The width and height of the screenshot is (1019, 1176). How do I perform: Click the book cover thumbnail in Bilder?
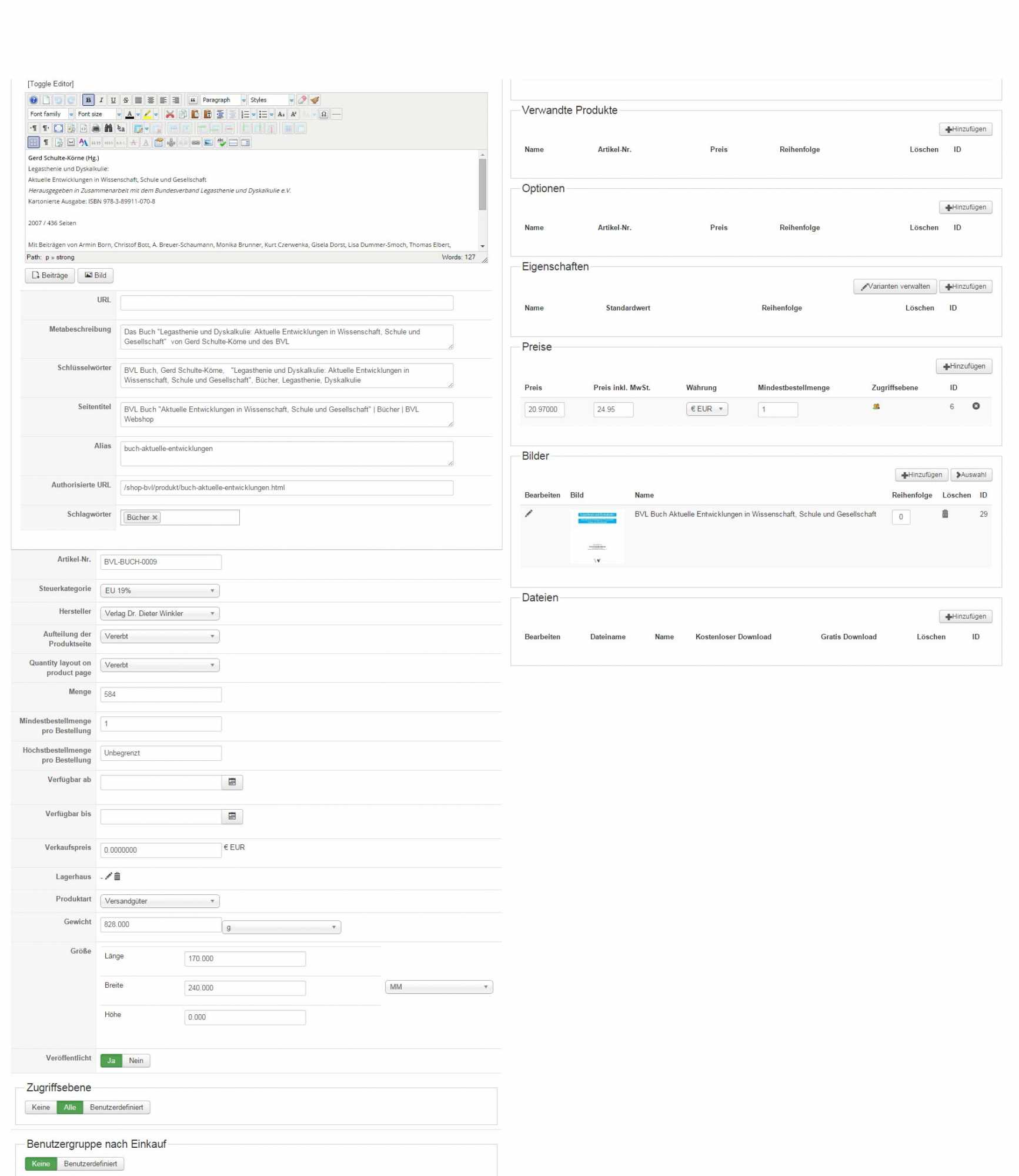pos(597,536)
